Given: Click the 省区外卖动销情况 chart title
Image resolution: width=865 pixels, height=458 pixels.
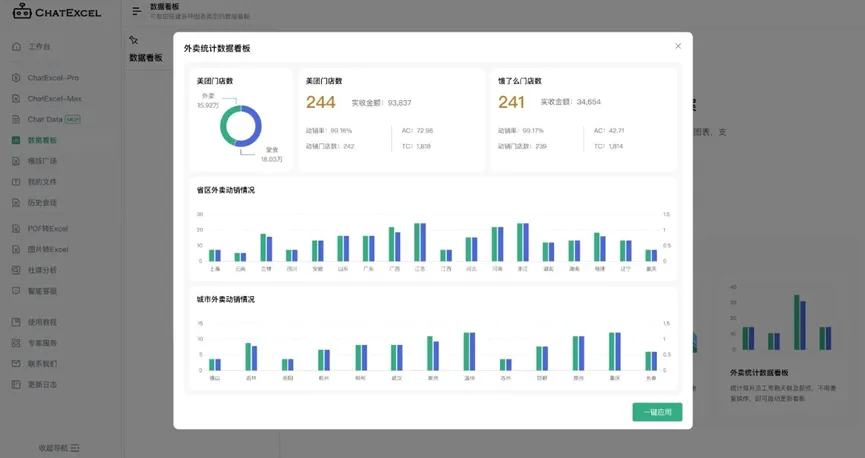Looking at the screenshot, I should pyautogui.click(x=226, y=190).
